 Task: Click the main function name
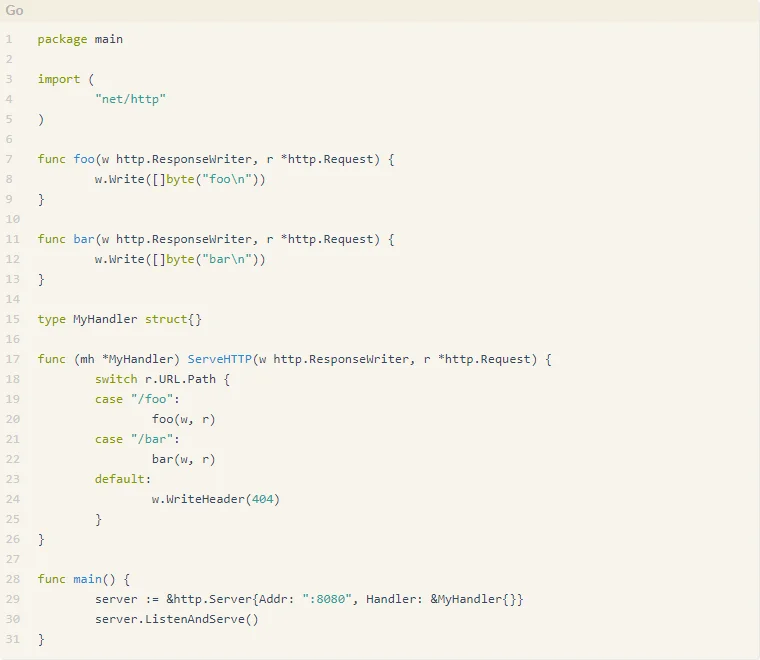click(x=87, y=579)
